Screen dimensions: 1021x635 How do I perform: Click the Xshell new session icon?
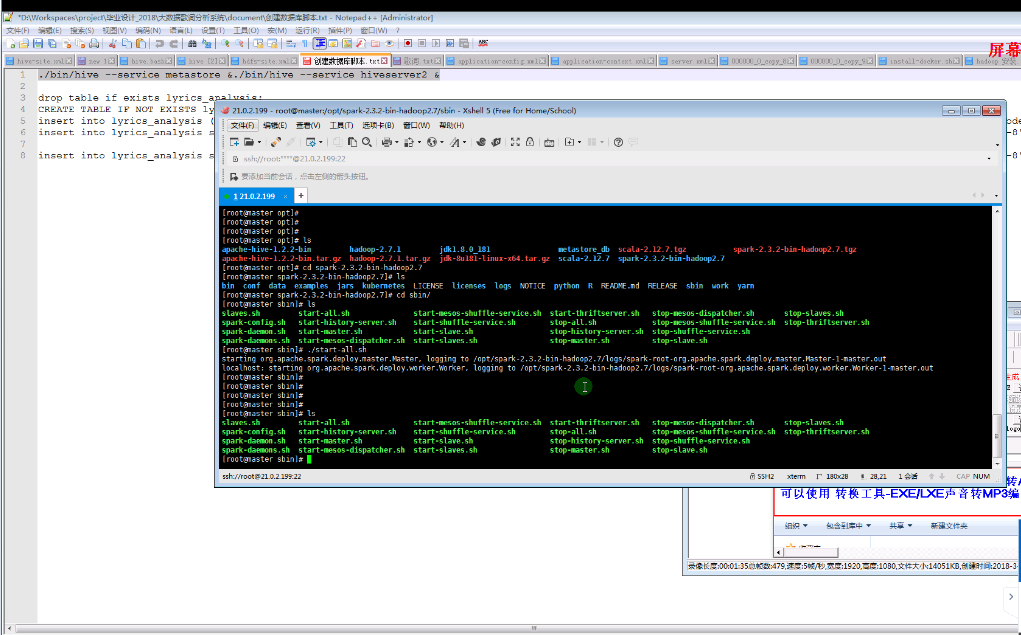(x=234, y=142)
